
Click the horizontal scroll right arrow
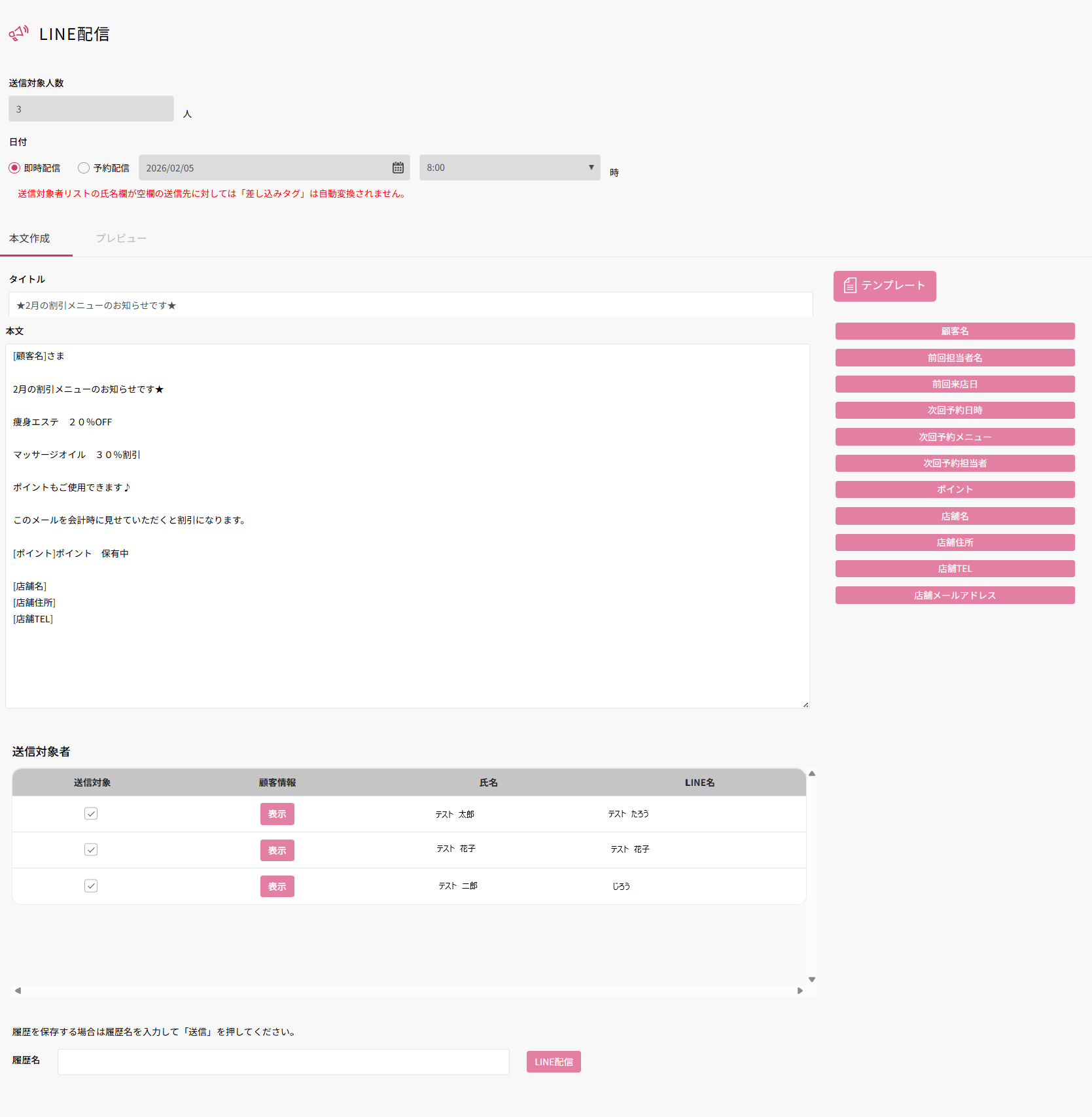[x=800, y=991]
